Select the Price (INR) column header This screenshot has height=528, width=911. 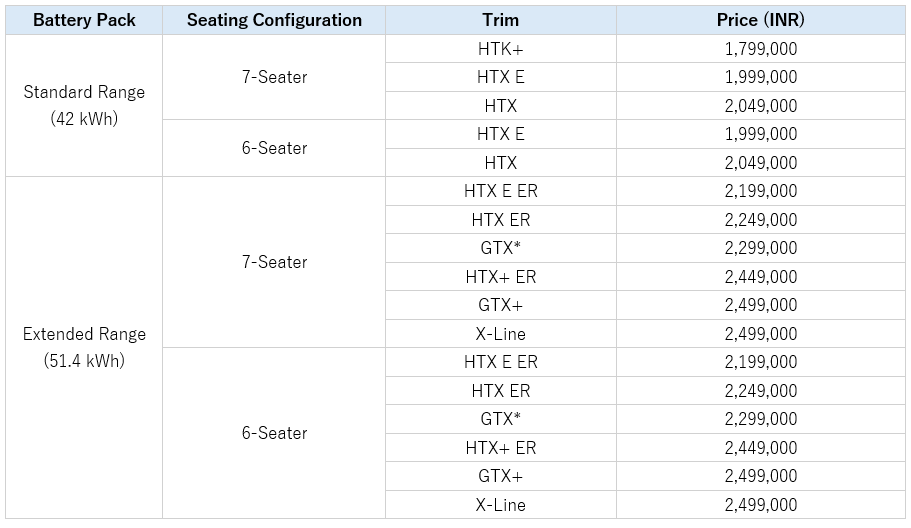tap(761, 20)
